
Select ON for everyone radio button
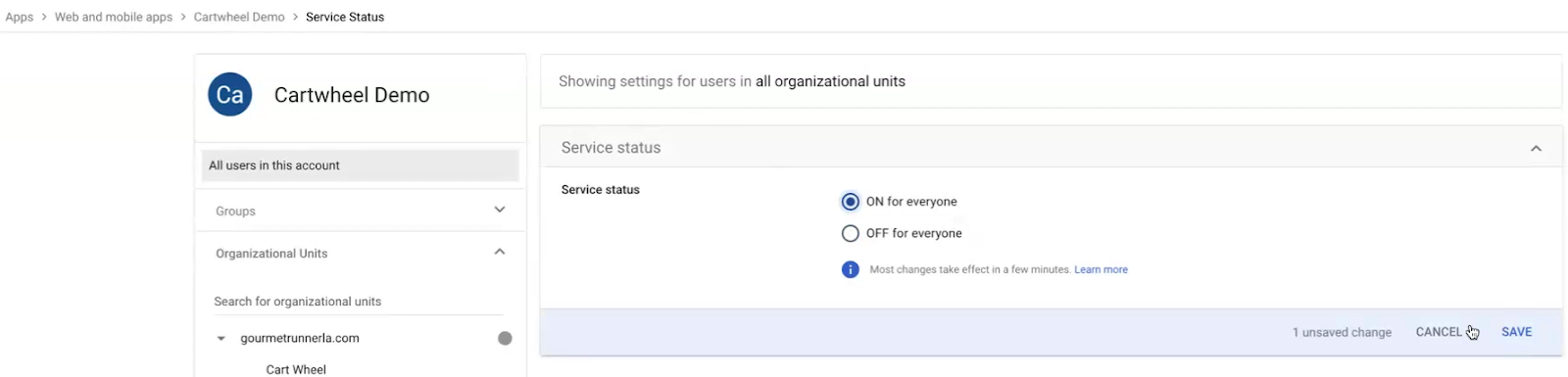pos(851,202)
